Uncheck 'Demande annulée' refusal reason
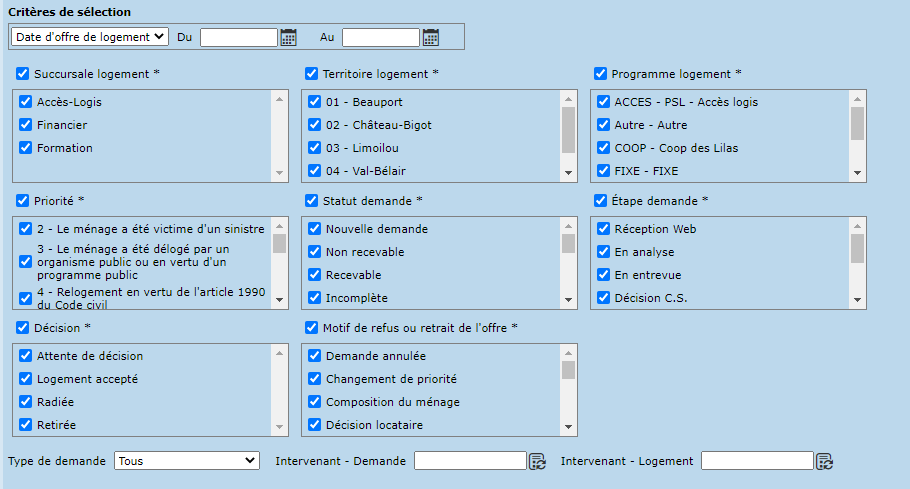This screenshot has width=910, height=489. coord(314,356)
